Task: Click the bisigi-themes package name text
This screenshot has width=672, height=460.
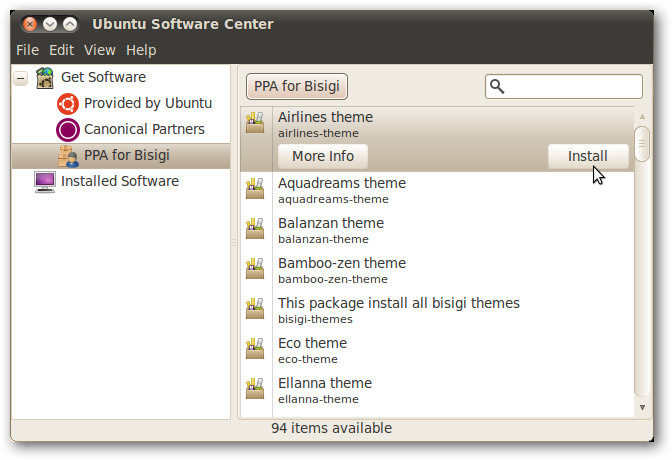Action: 315,320
